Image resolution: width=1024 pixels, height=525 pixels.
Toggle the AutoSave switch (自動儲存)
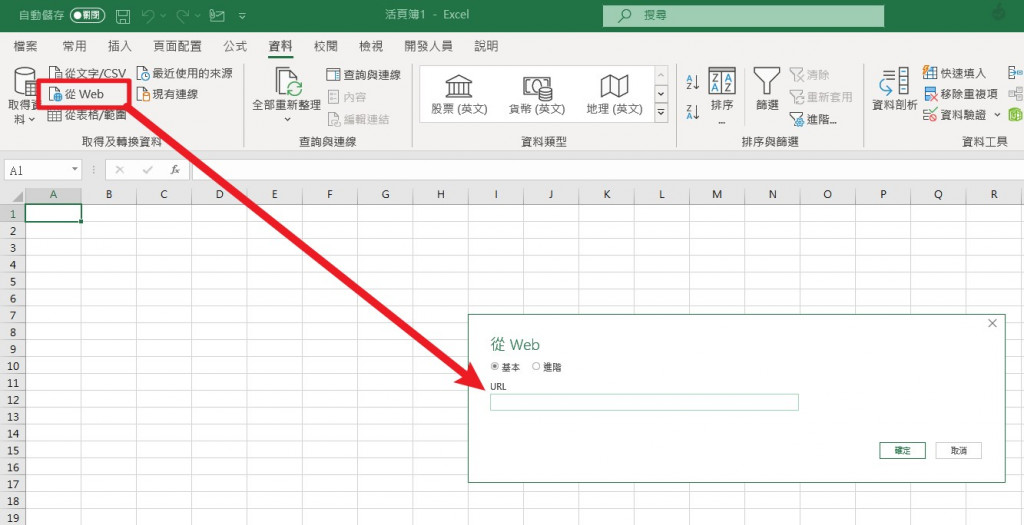click(88, 14)
